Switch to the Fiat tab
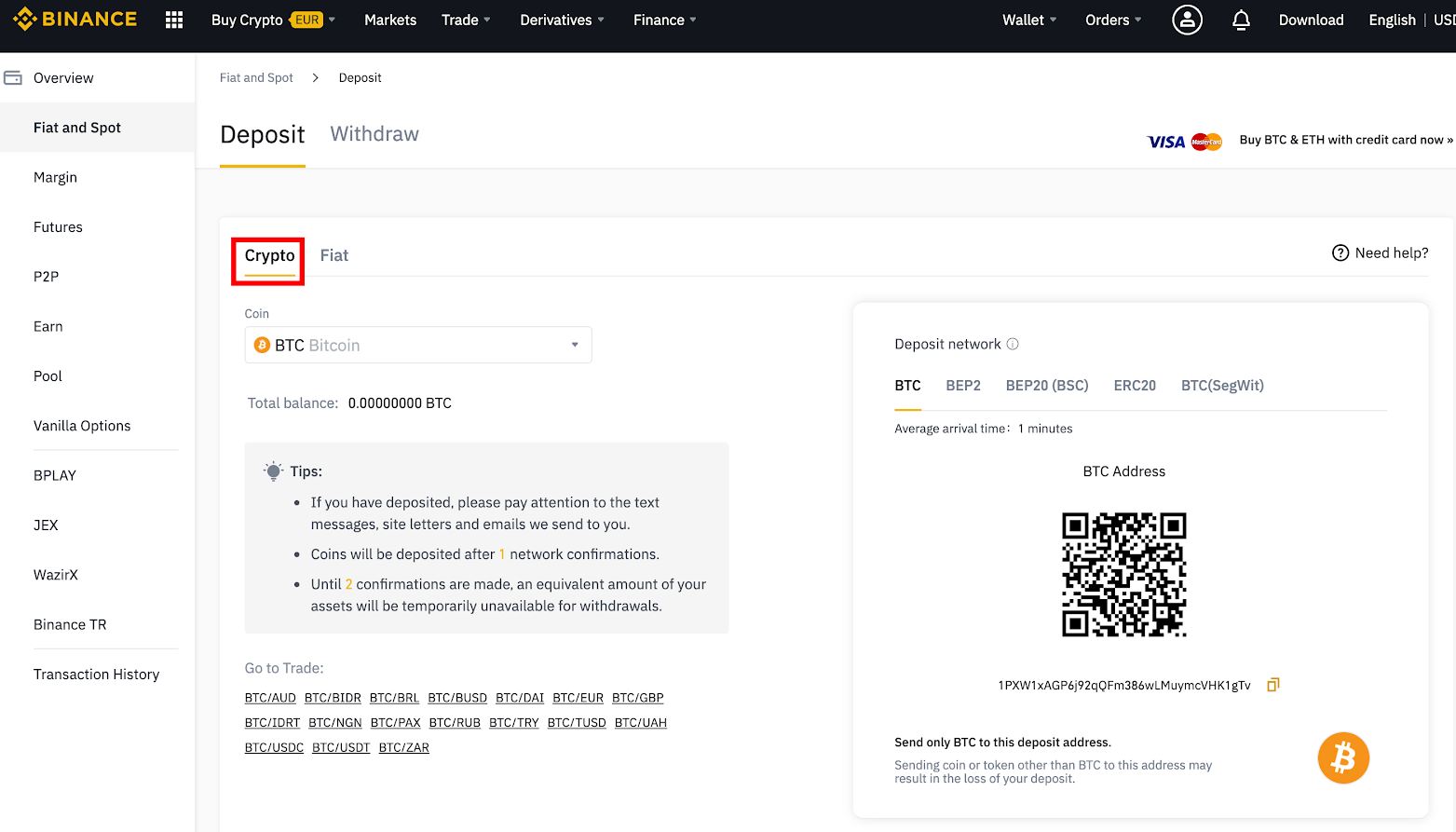Viewport: 1456px width, 832px height. pos(333,255)
